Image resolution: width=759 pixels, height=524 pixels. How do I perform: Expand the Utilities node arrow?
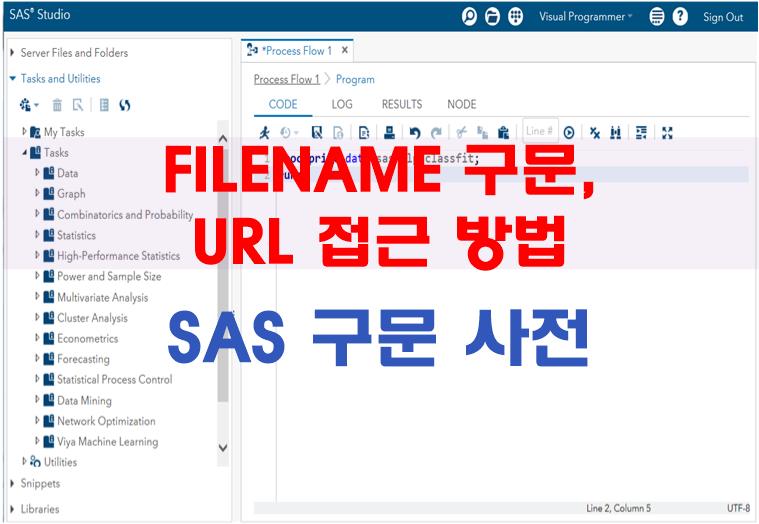pyautogui.click(x=24, y=462)
